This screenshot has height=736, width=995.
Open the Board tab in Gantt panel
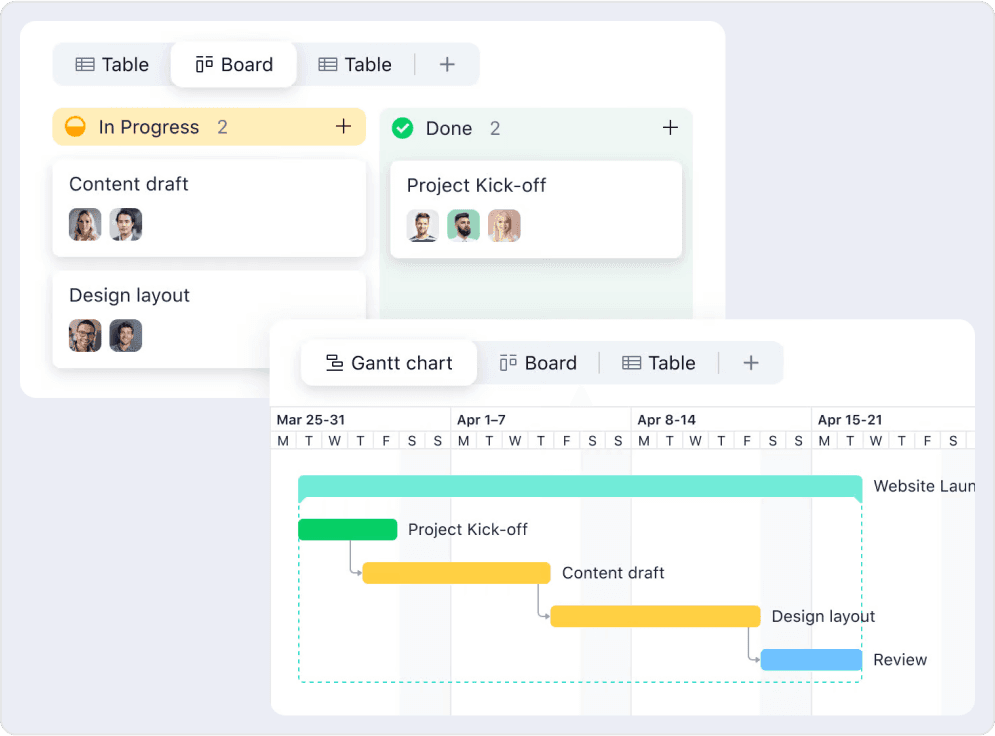(x=538, y=363)
